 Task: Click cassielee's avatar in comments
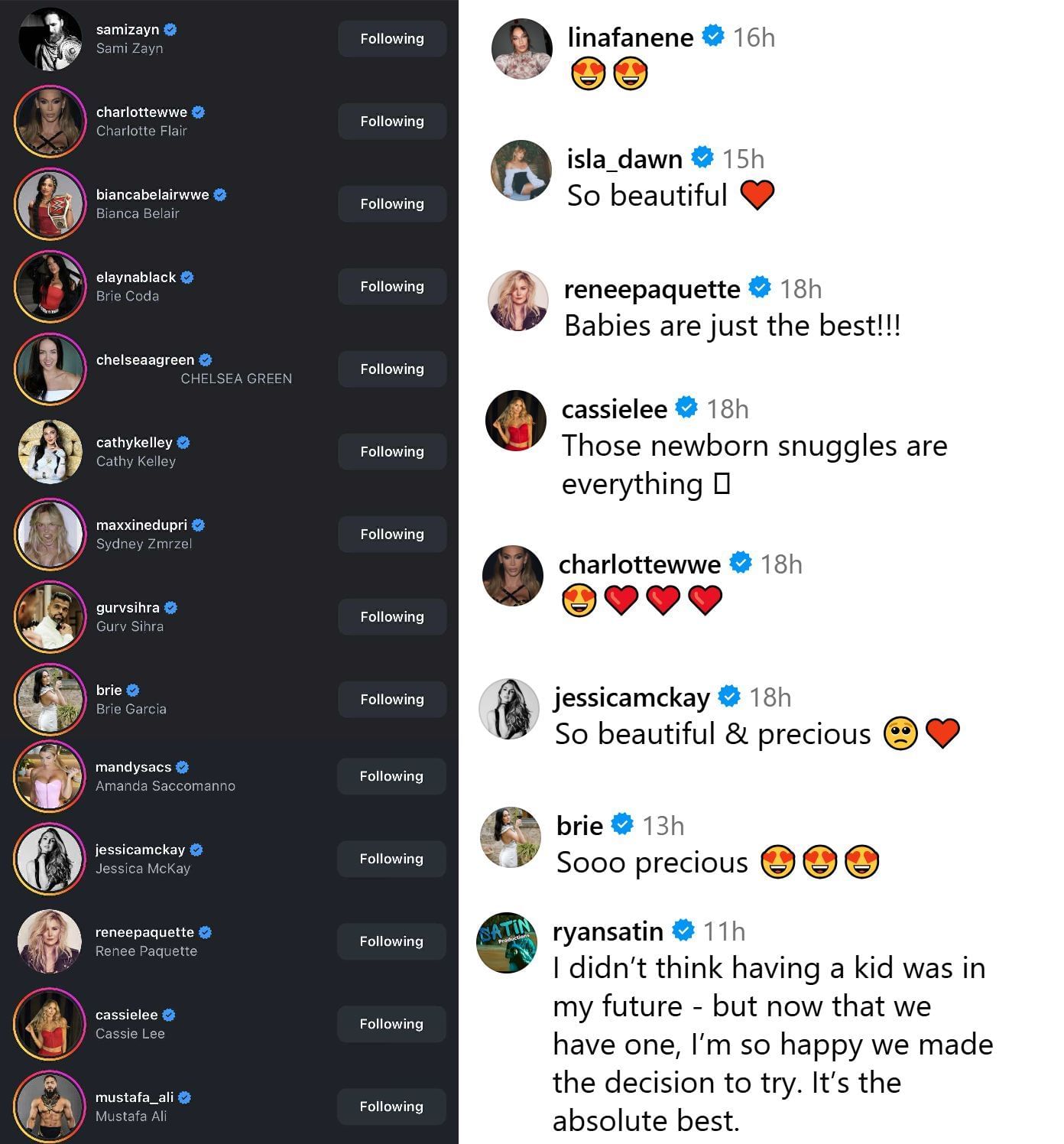coord(516,421)
